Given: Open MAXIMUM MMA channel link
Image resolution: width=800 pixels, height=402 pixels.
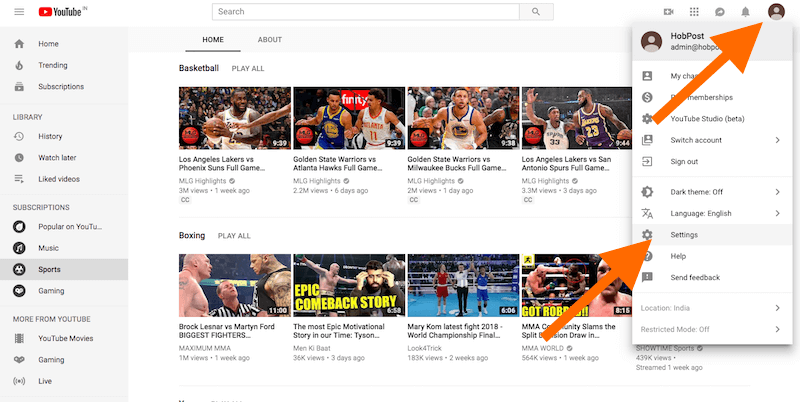Looking at the screenshot, I should click(205, 348).
